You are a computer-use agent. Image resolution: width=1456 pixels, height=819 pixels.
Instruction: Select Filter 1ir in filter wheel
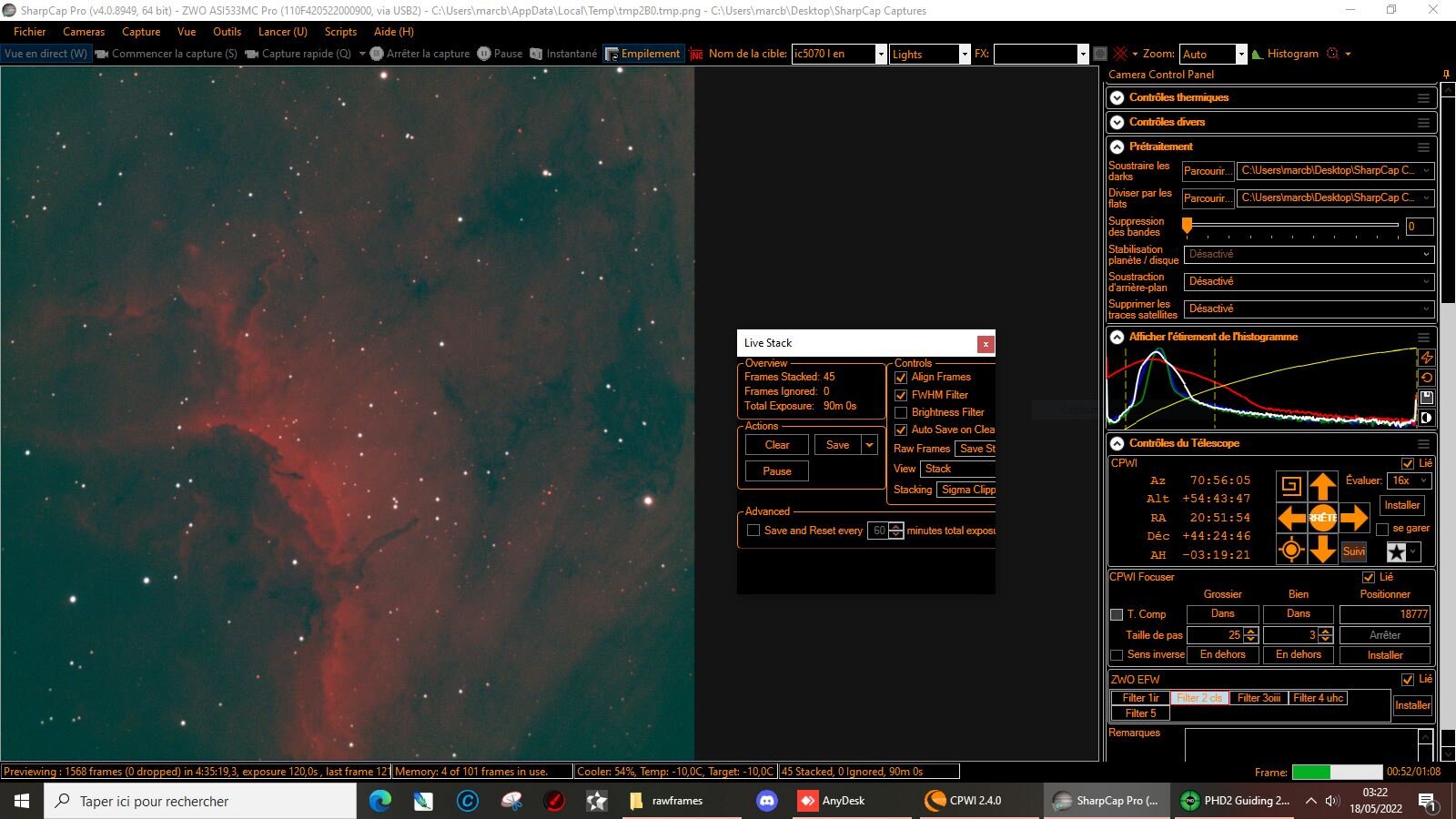[1141, 698]
